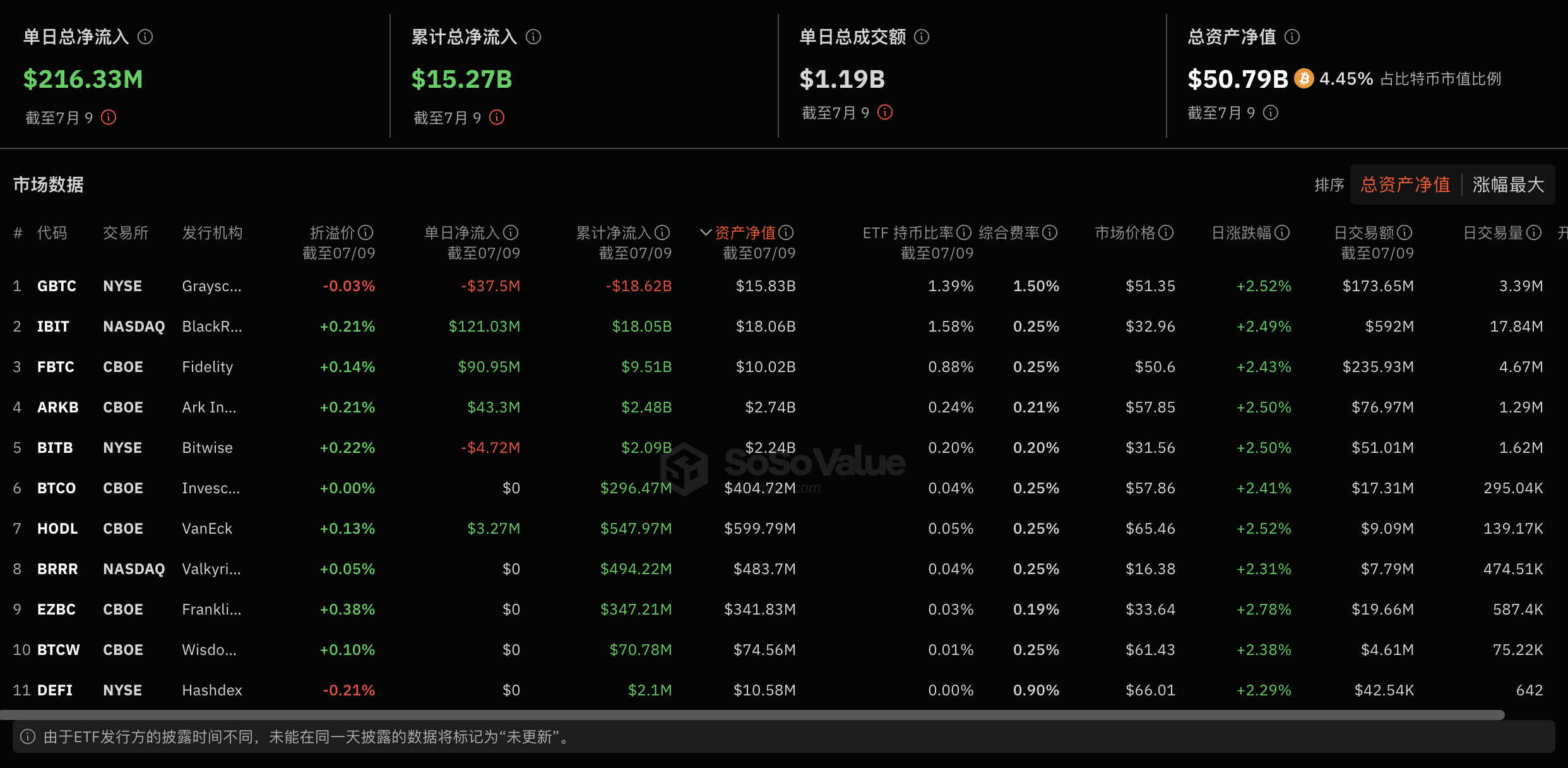Click info icon on 日交易额 column header

pyautogui.click(x=1405, y=233)
